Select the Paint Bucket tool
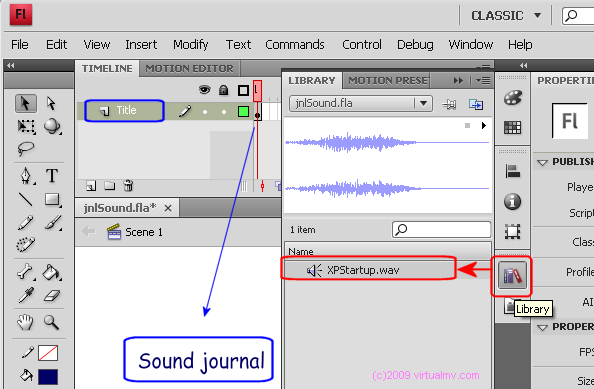This screenshot has width=594, height=389. tap(52, 272)
